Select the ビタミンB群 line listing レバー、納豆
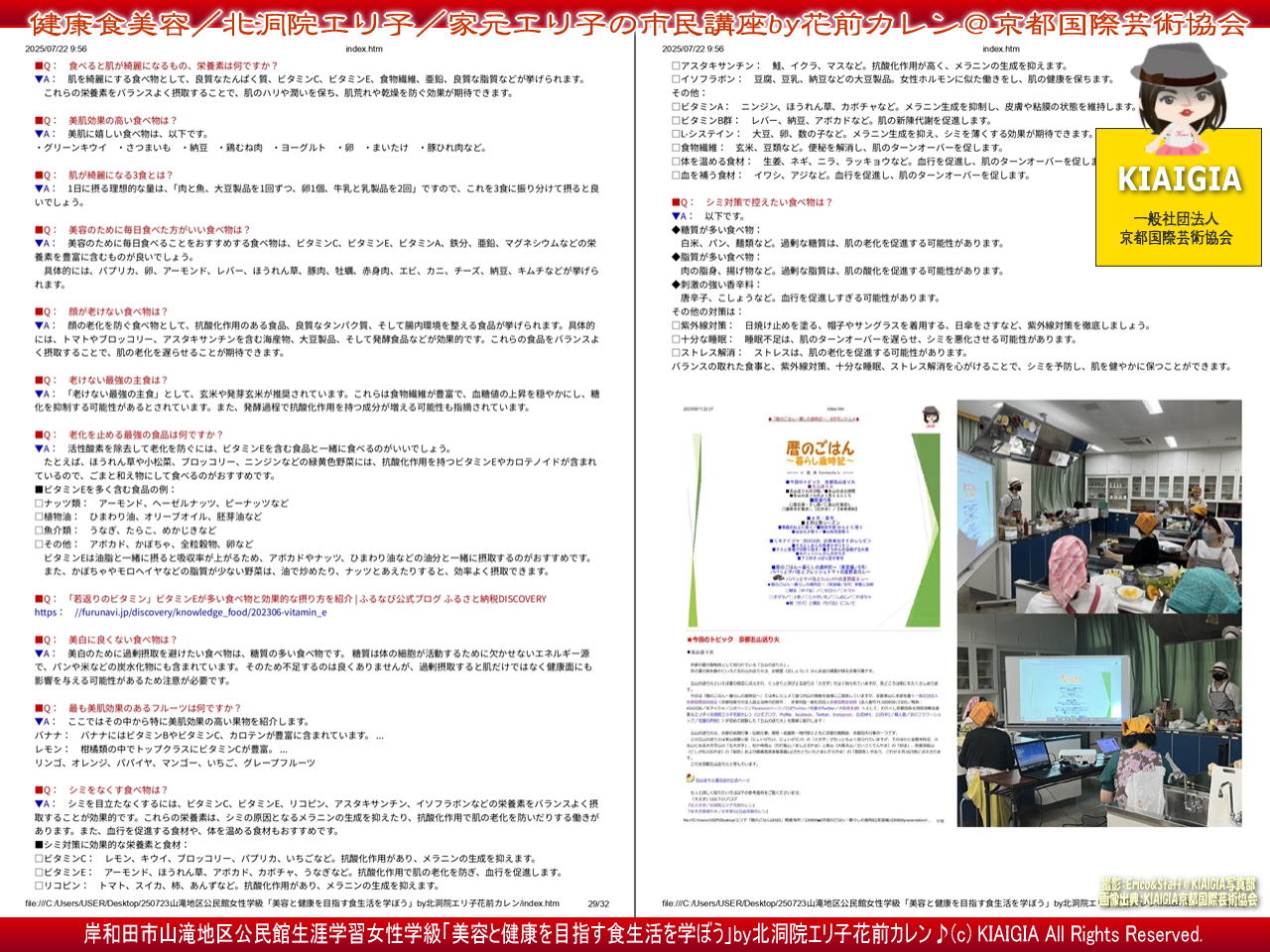 832,120
